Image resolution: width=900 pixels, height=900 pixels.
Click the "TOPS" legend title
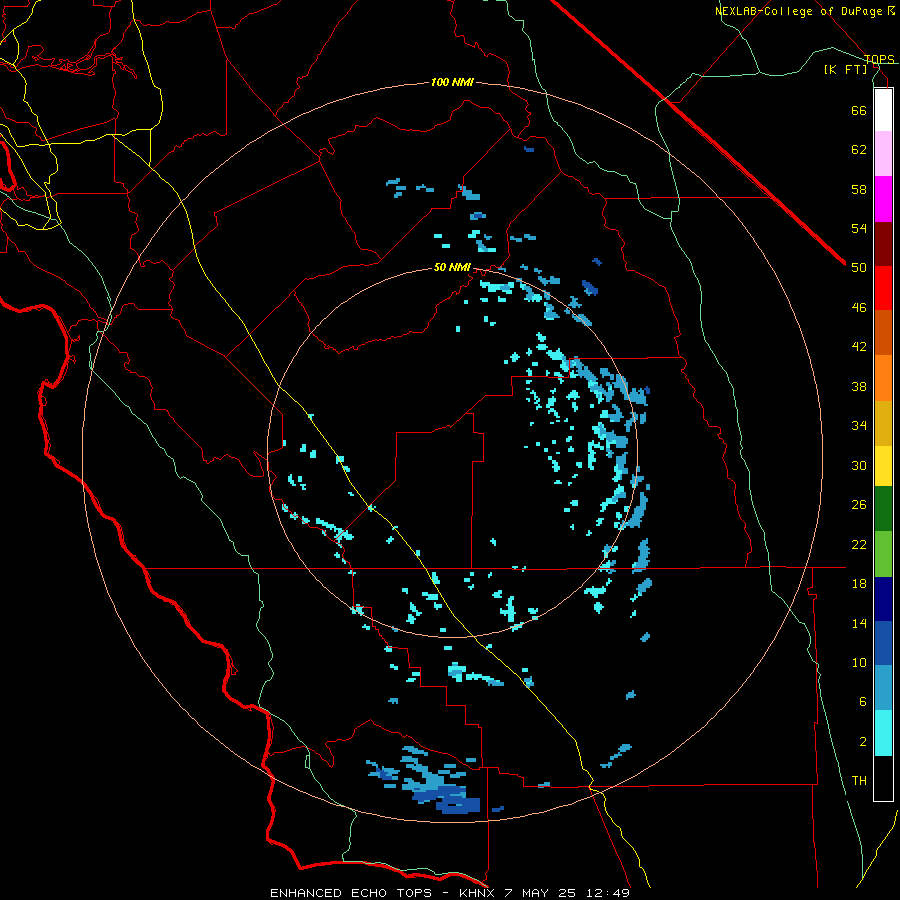pyautogui.click(x=879, y=59)
